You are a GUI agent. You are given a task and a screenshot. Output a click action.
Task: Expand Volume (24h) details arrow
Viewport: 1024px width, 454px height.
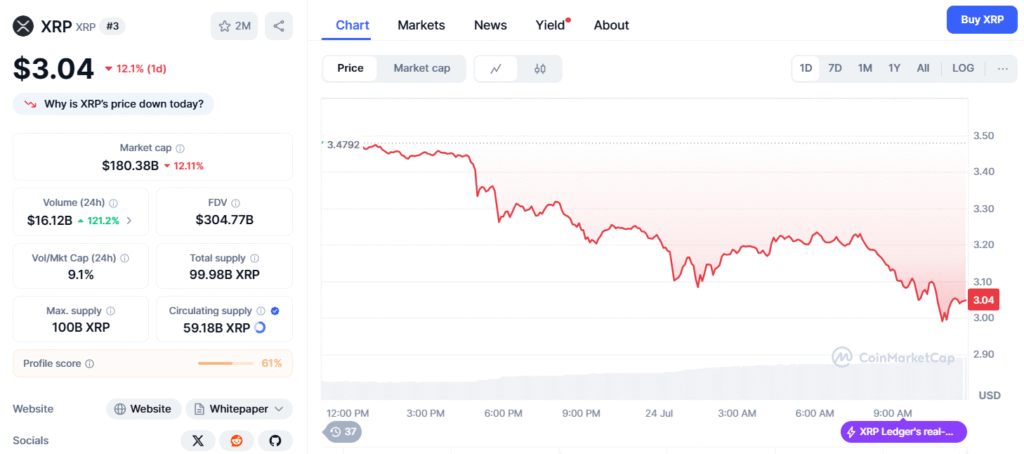pos(128,220)
